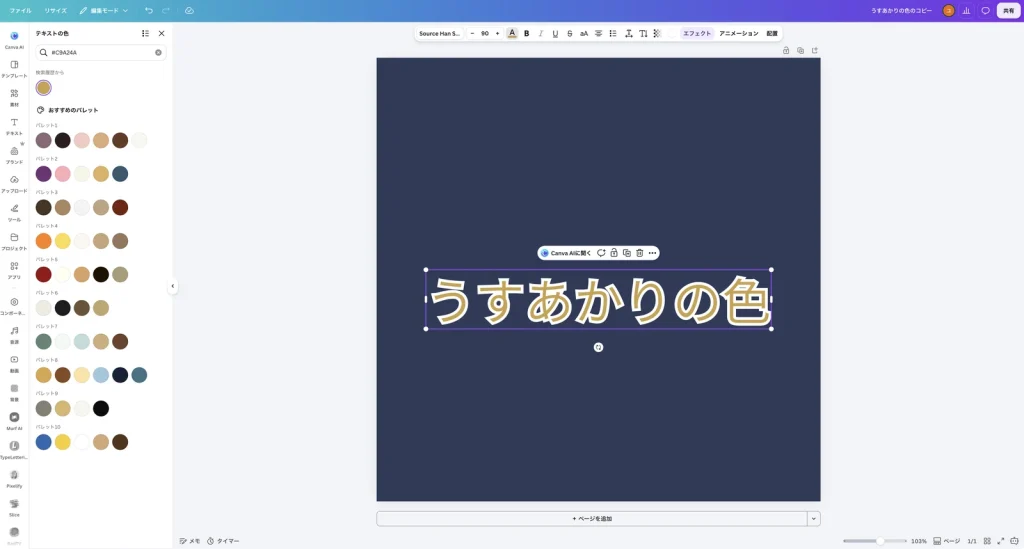
Task: Open the list formatting option
Action: [613, 33]
